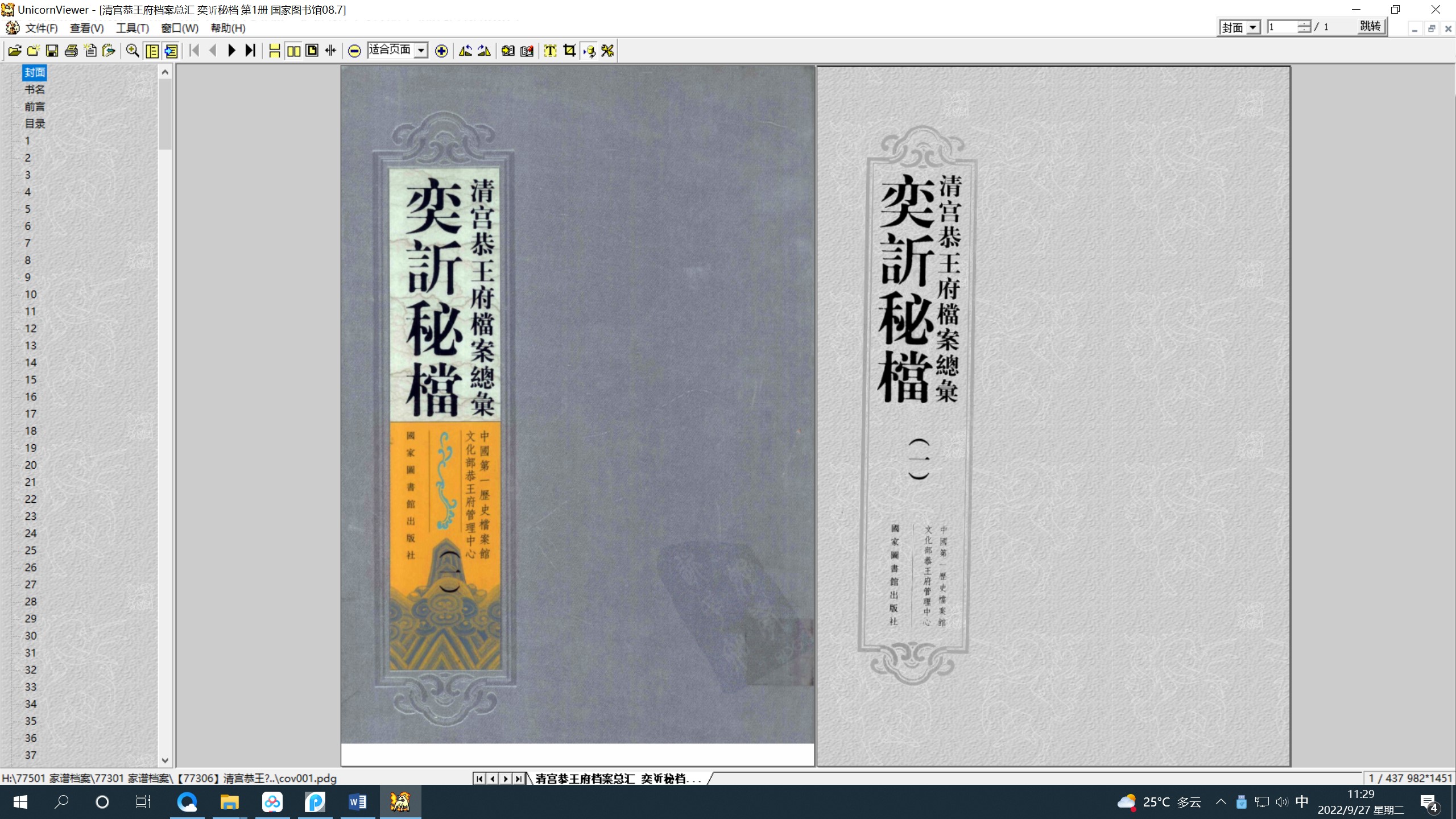The width and height of the screenshot is (1456, 819).
Task: Select the crop region tool
Action: coord(569,51)
